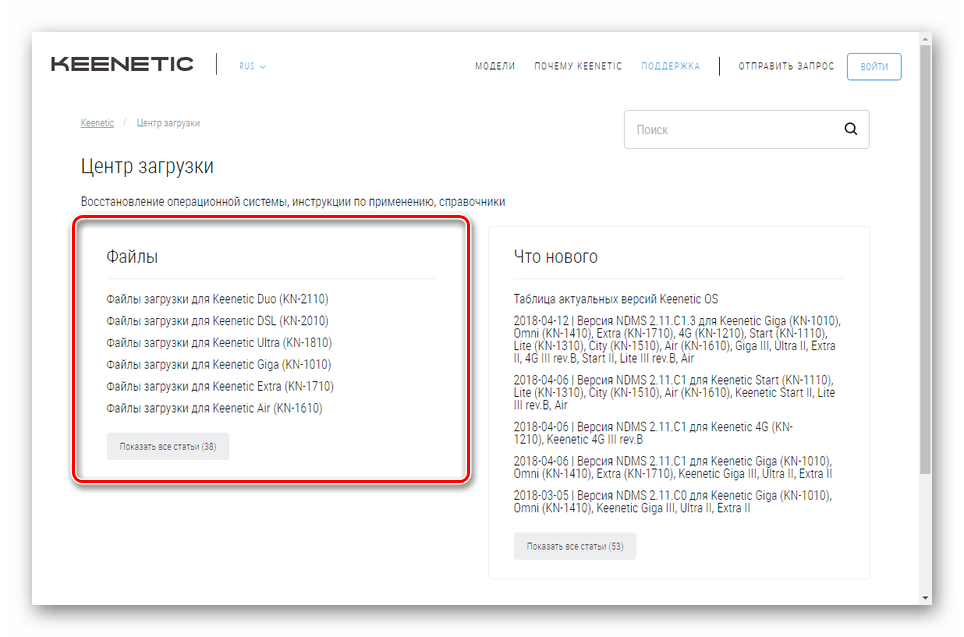
Task: Open files for Keenetic Ultra (KN-1810)
Action: point(218,343)
